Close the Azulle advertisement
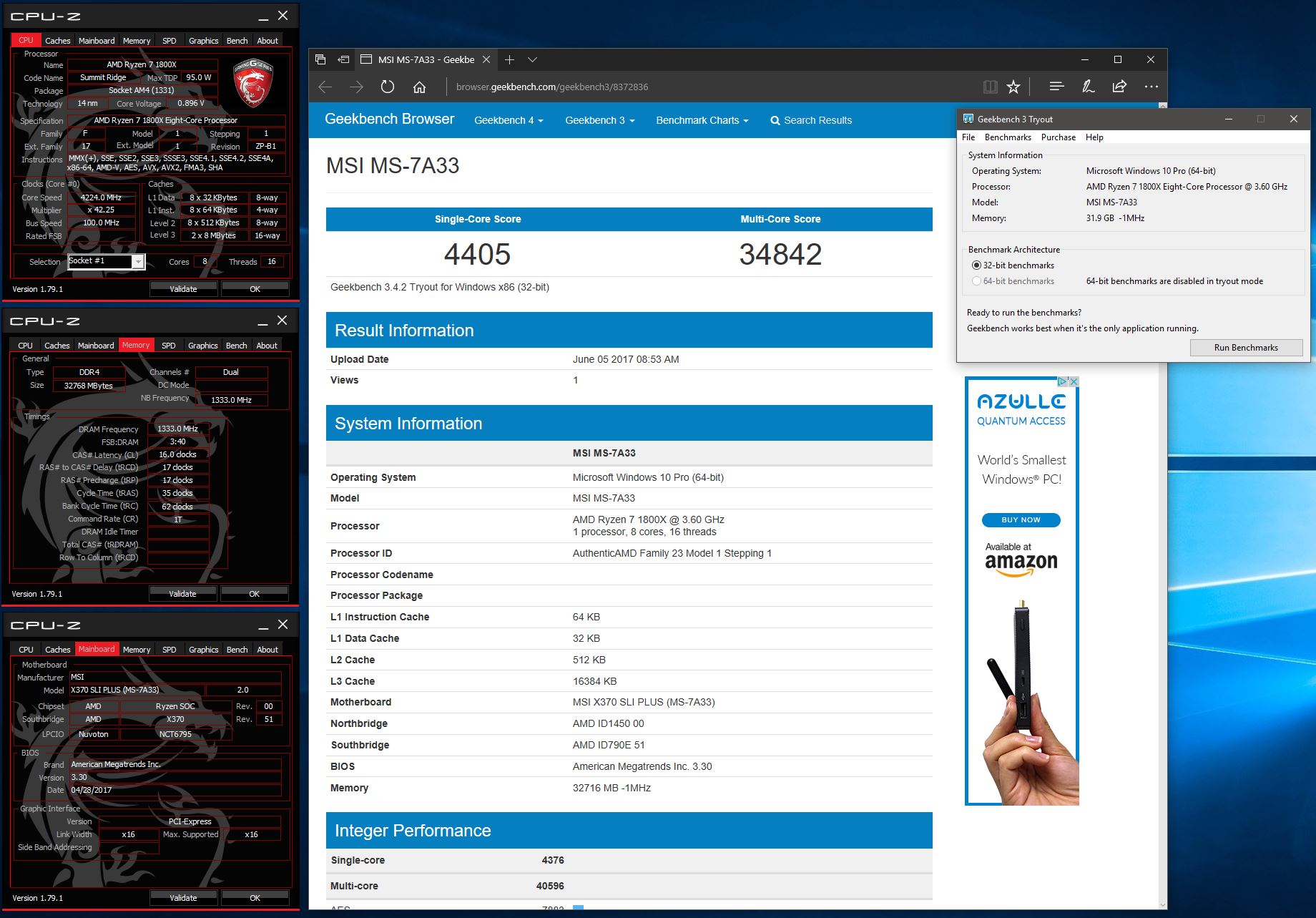Image resolution: width=1316 pixels, height=918 pixels. [1074, 381]
